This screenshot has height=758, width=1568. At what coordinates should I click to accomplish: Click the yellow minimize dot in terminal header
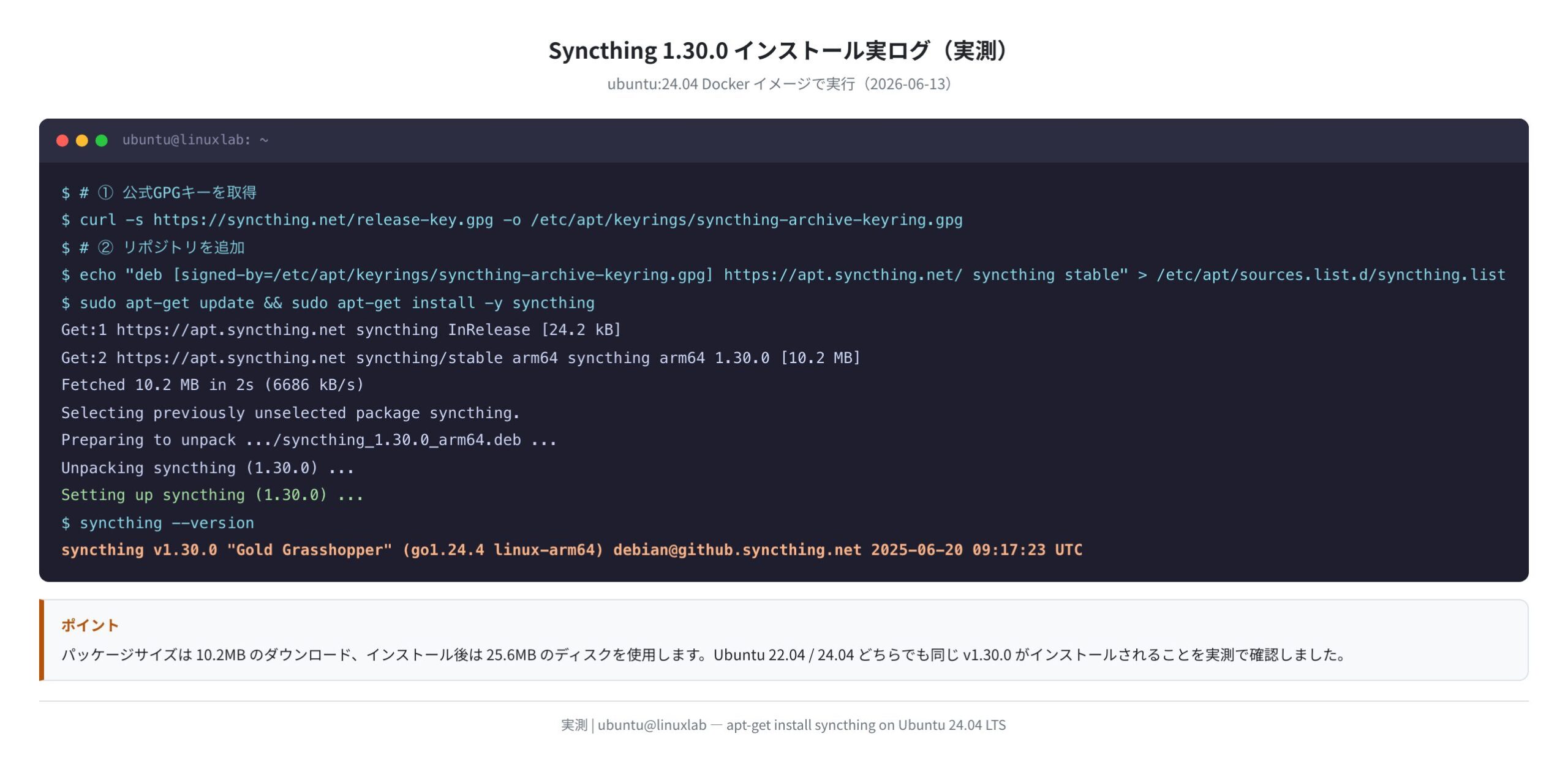[x=81, y=140]
